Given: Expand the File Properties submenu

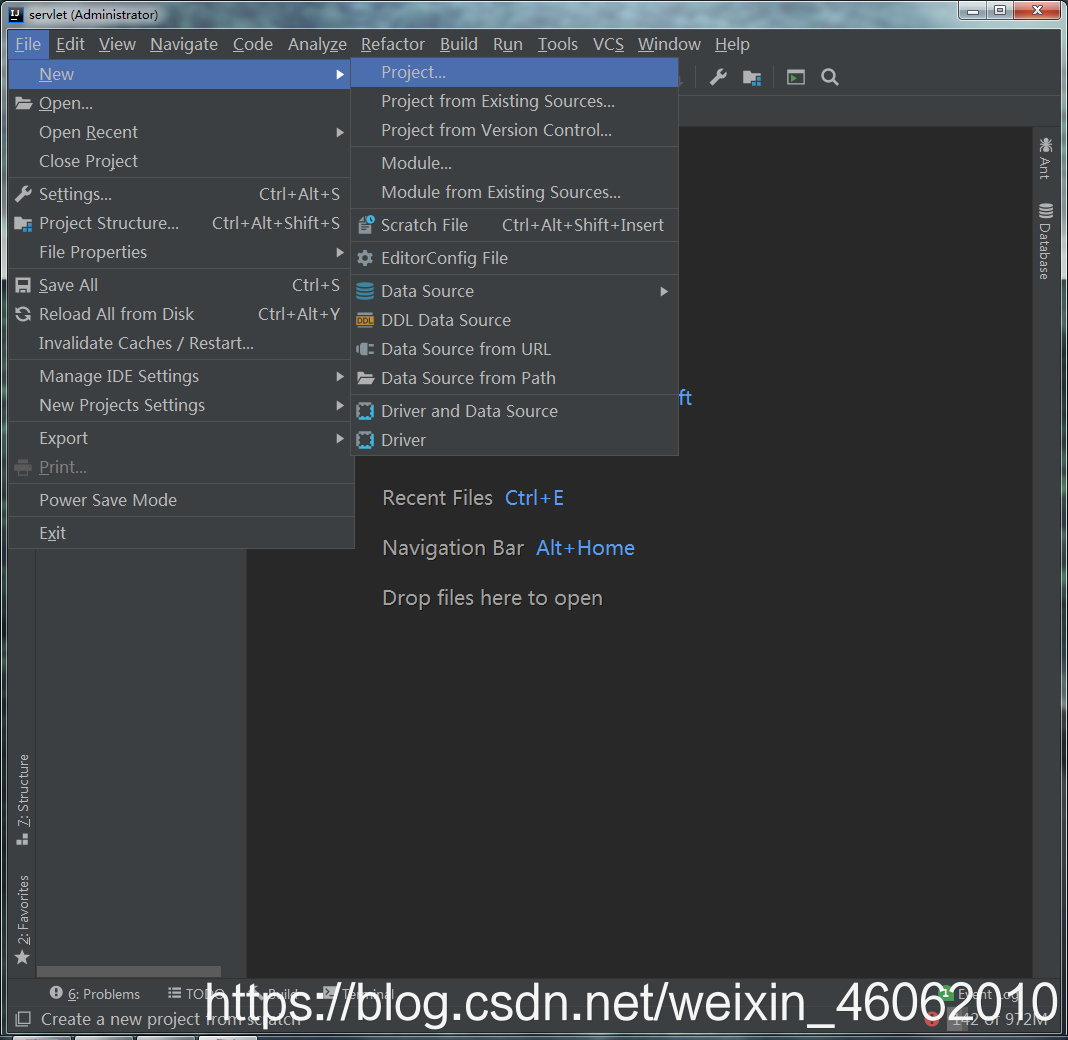Looking at the screenshot, I should point(179,252).
